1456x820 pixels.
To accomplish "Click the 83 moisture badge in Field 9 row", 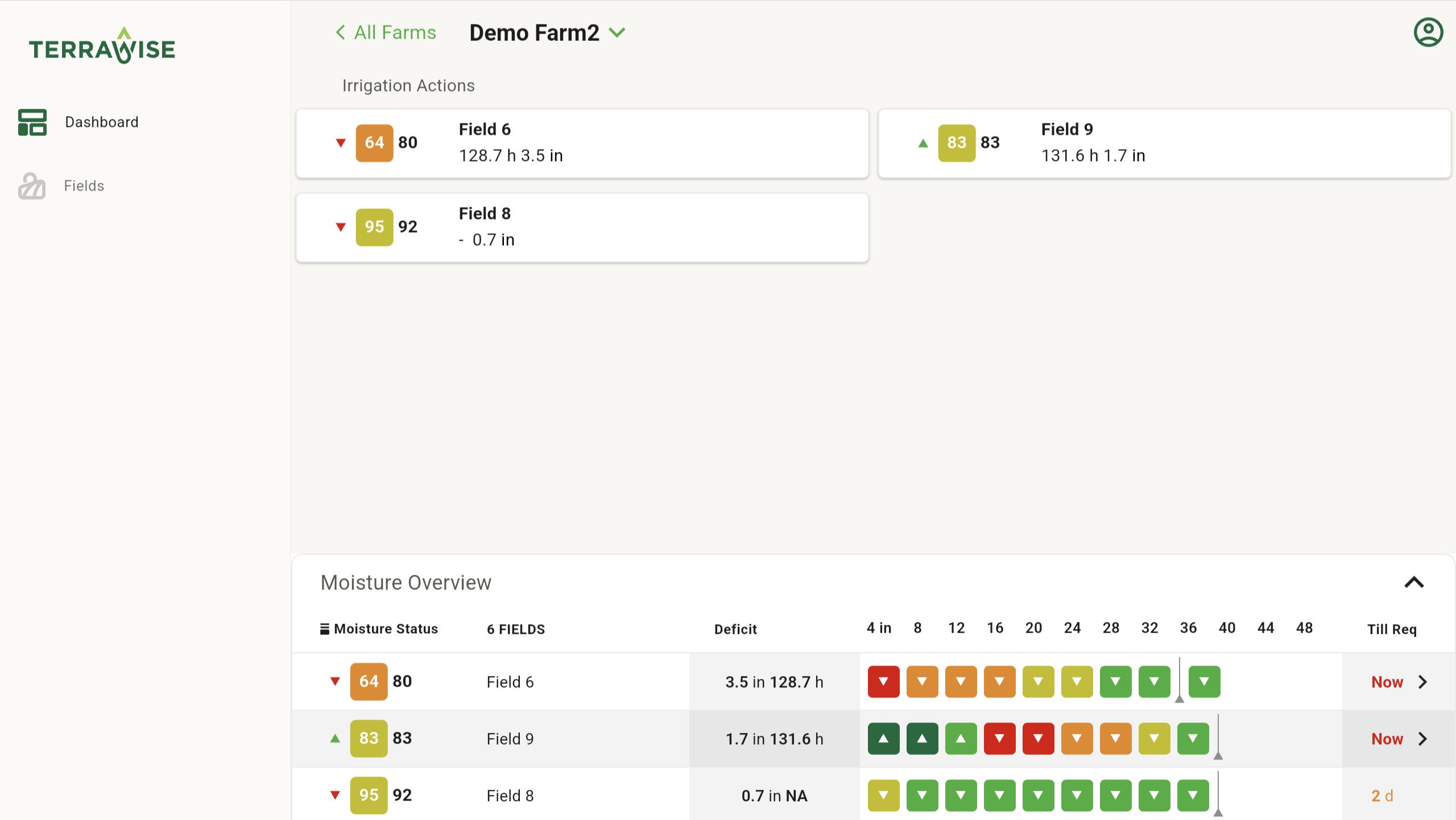I will pos(369,739).
